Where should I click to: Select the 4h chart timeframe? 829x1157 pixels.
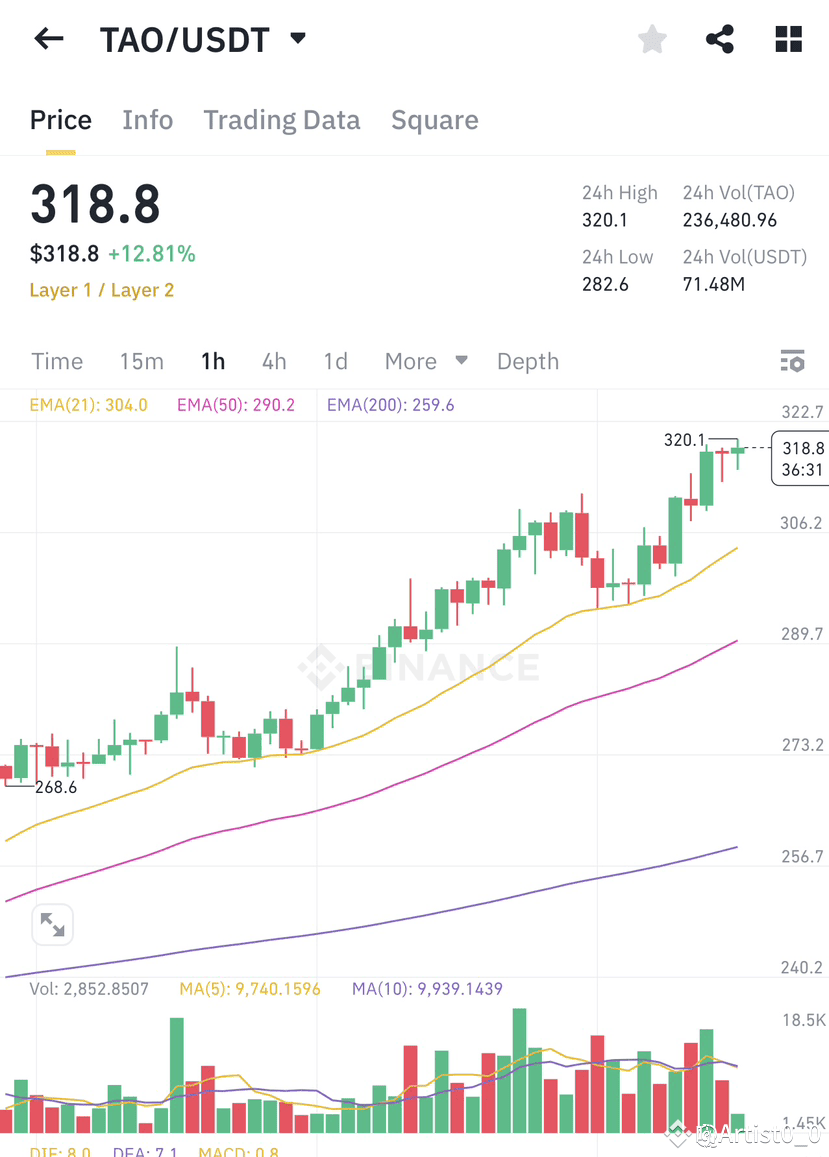[x=274, y=361]
